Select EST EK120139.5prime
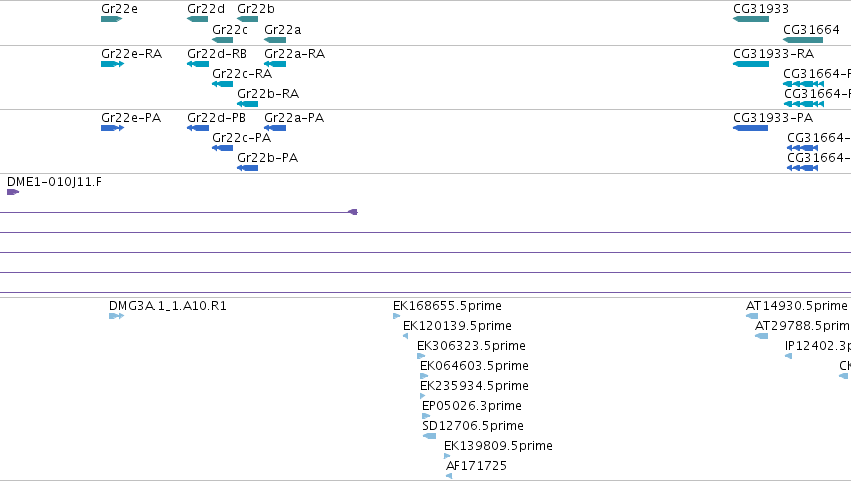The height and width of the screenshot is (481, 851). click(x=457, y=326)
